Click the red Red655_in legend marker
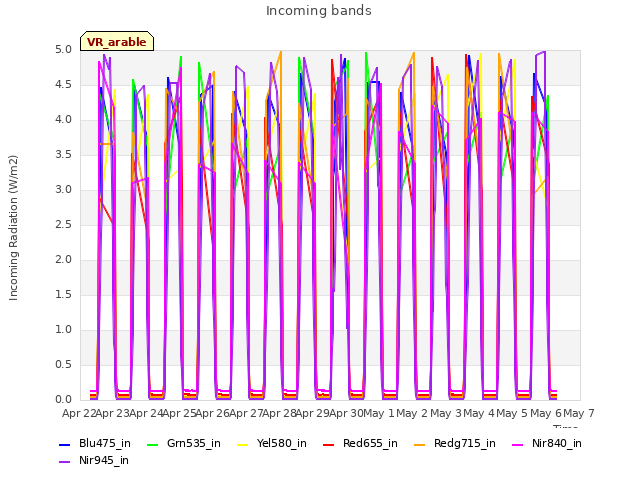The width and height of the screenshot is (640, 480). 329,444
